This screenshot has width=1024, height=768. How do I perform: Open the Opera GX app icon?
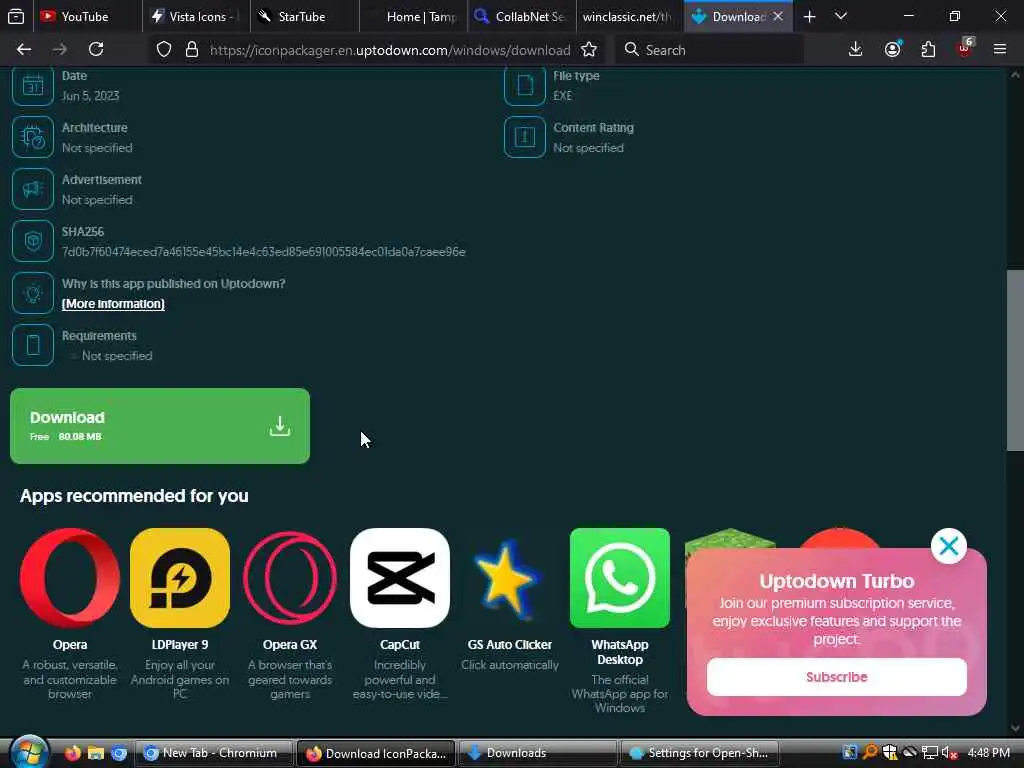[290, 578]
